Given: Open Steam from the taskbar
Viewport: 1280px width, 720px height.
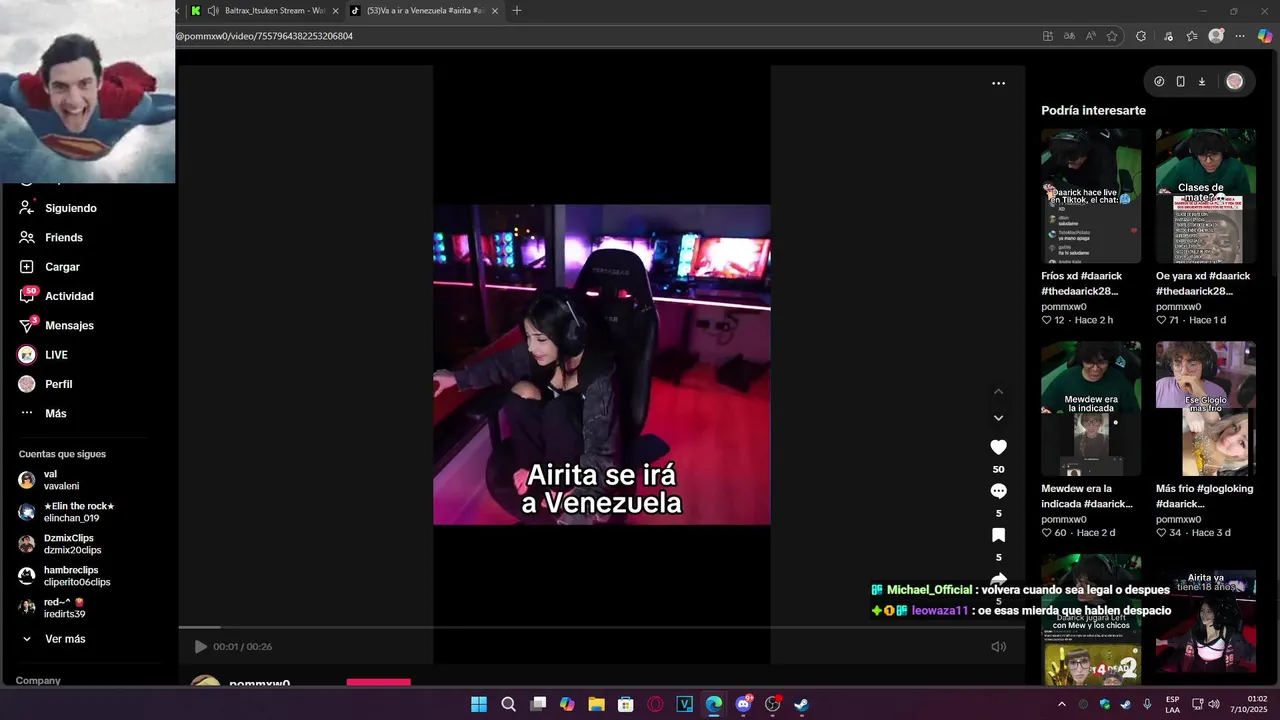Looking at the screenshot, I should pyautogui.click(x=801, y=704).
